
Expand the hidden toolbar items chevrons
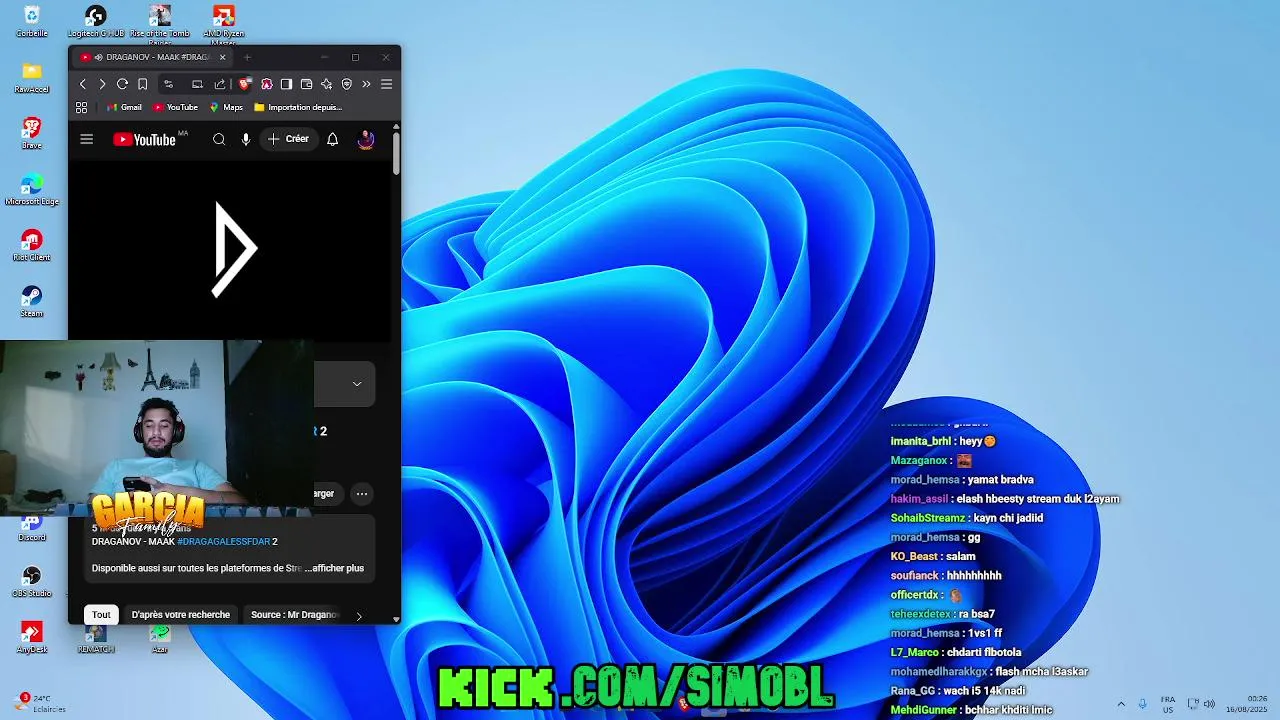(366, 84)
